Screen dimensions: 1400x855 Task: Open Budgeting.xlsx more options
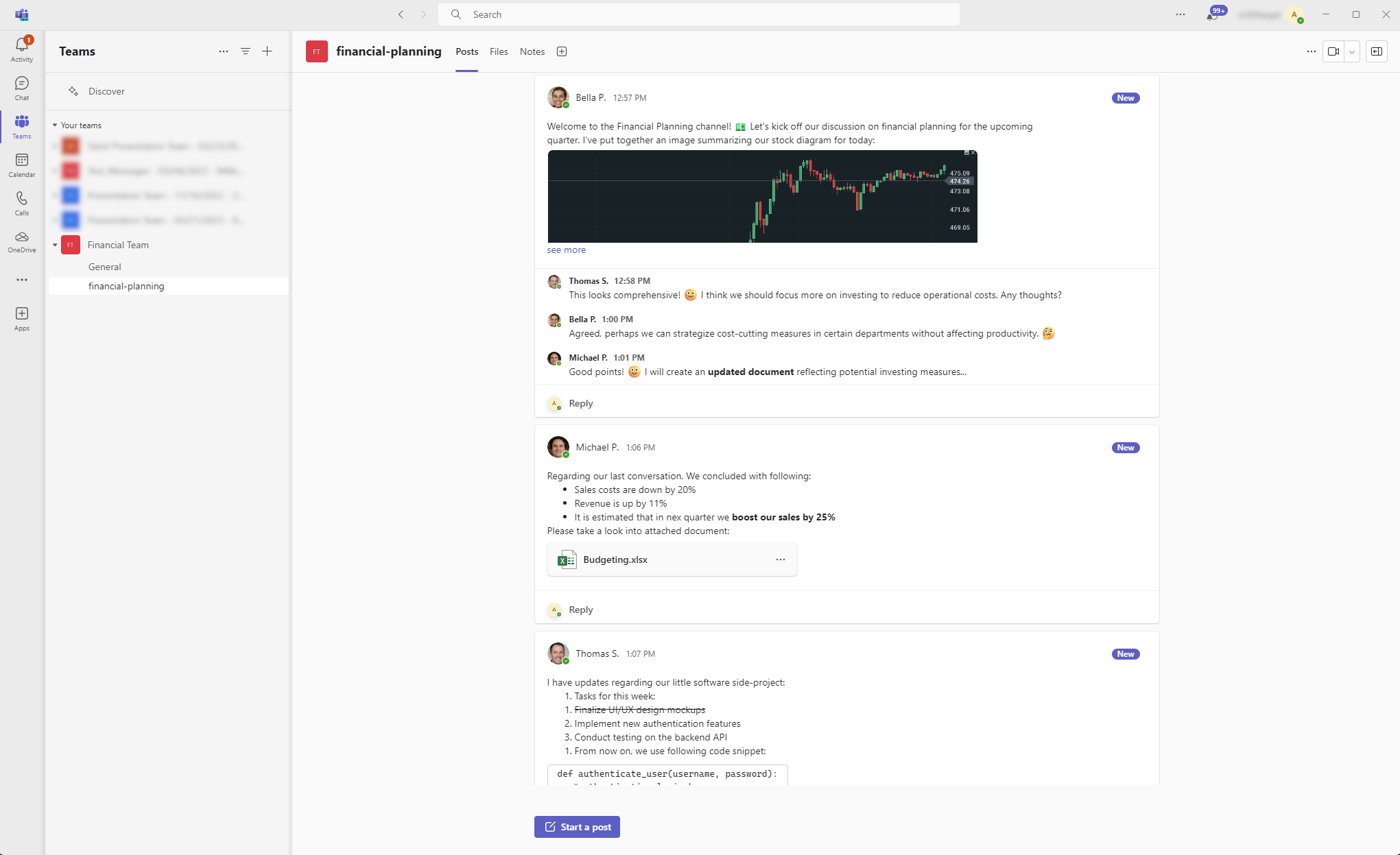781,559
